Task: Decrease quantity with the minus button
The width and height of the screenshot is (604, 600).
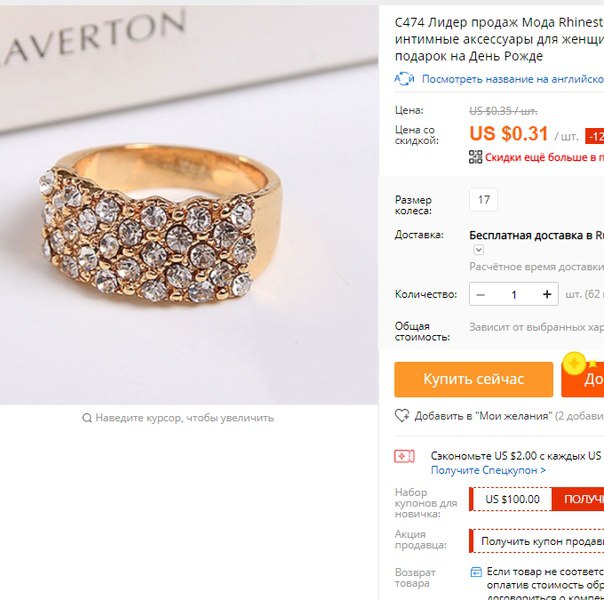Action: click(480, 295)
